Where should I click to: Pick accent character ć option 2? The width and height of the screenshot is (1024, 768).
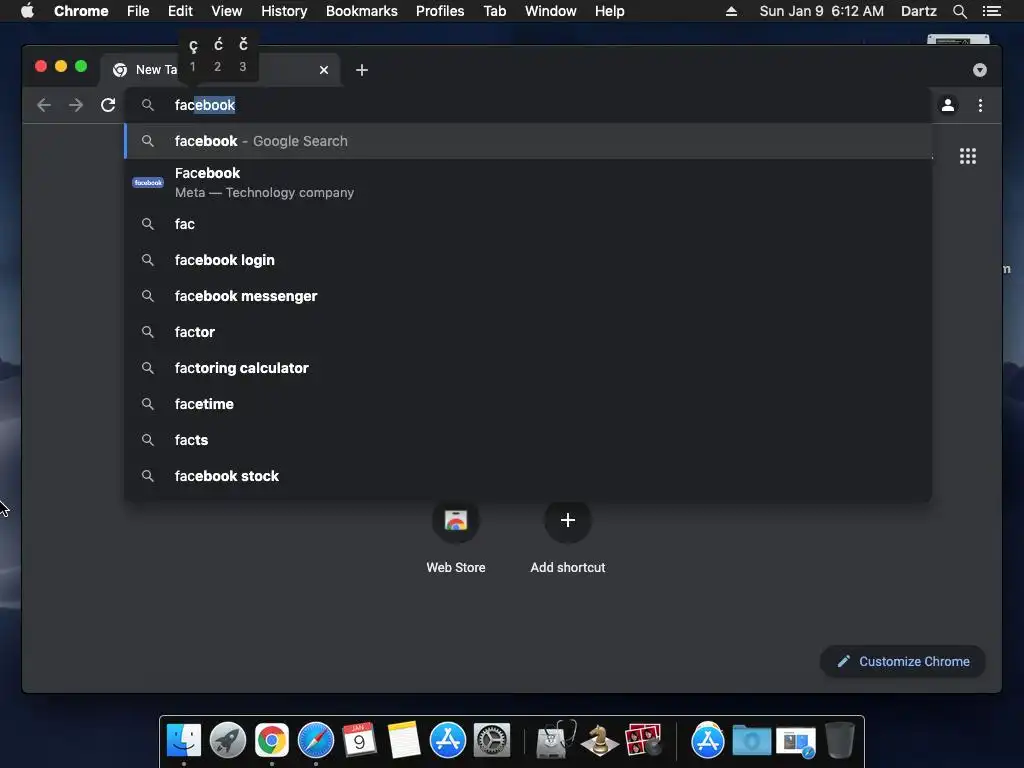click(218, 55)
